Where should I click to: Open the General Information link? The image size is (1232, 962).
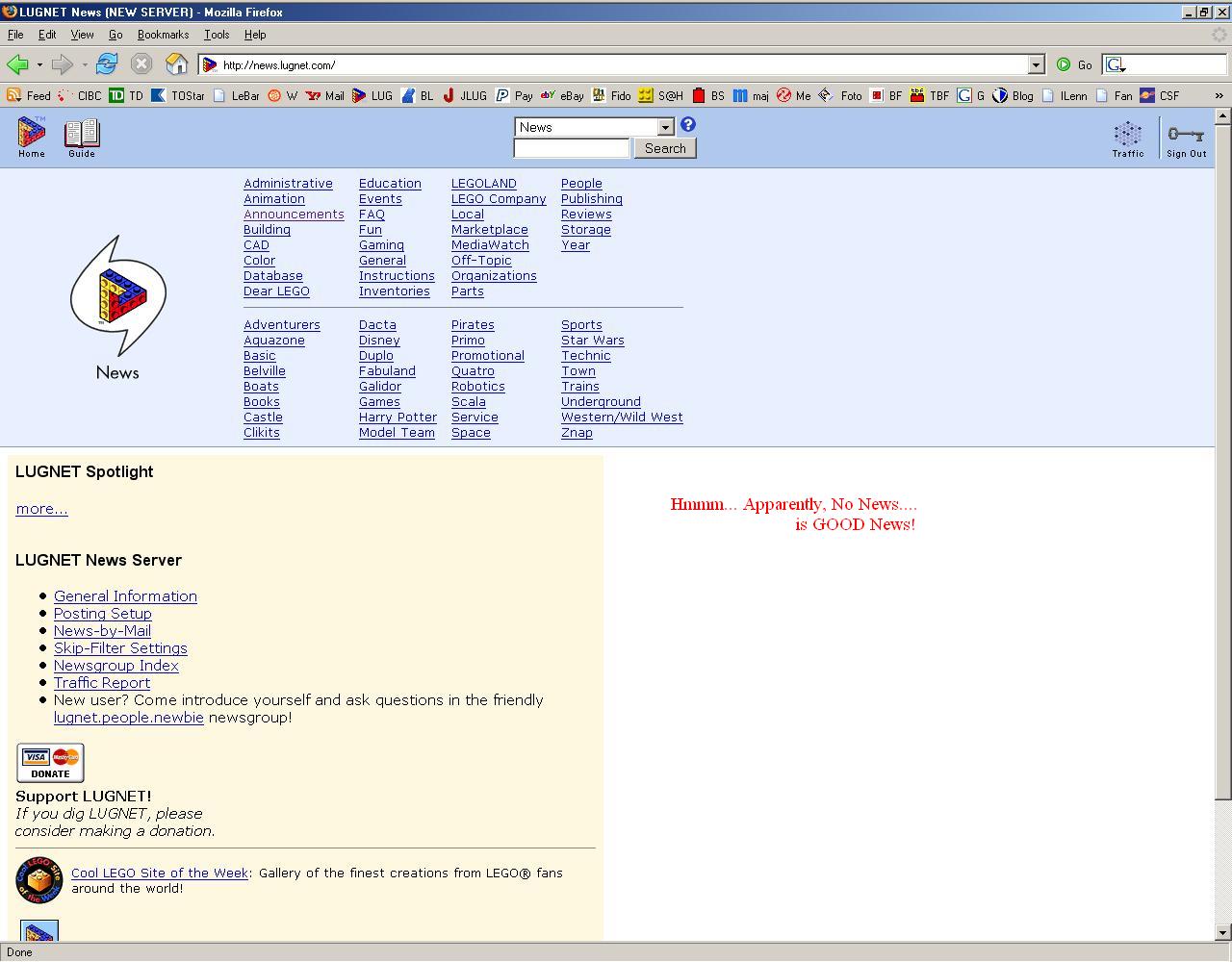[x=125, y=596]
